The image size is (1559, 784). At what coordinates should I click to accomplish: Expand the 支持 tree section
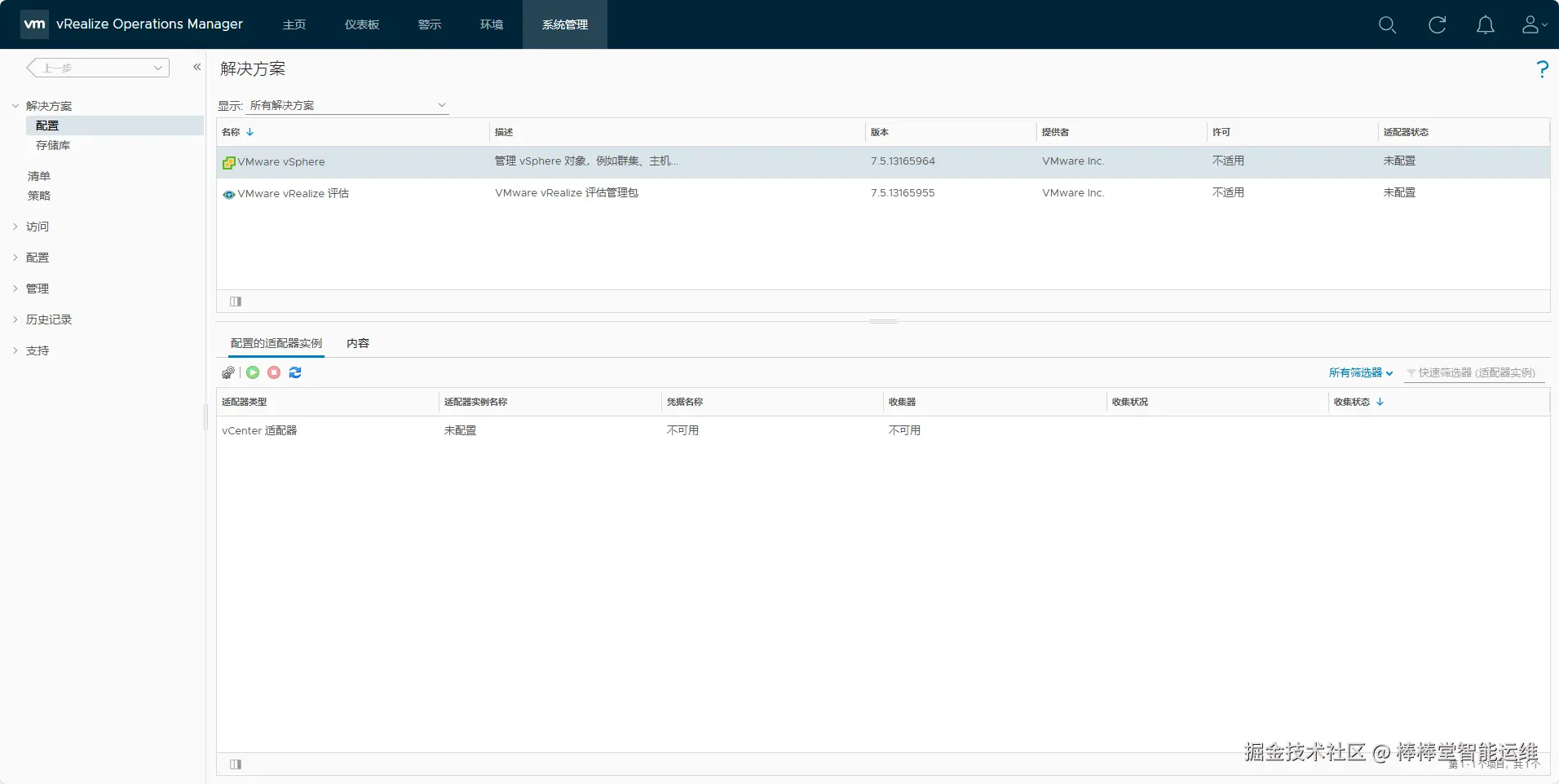pyautogui.click(x=15, y=350)
